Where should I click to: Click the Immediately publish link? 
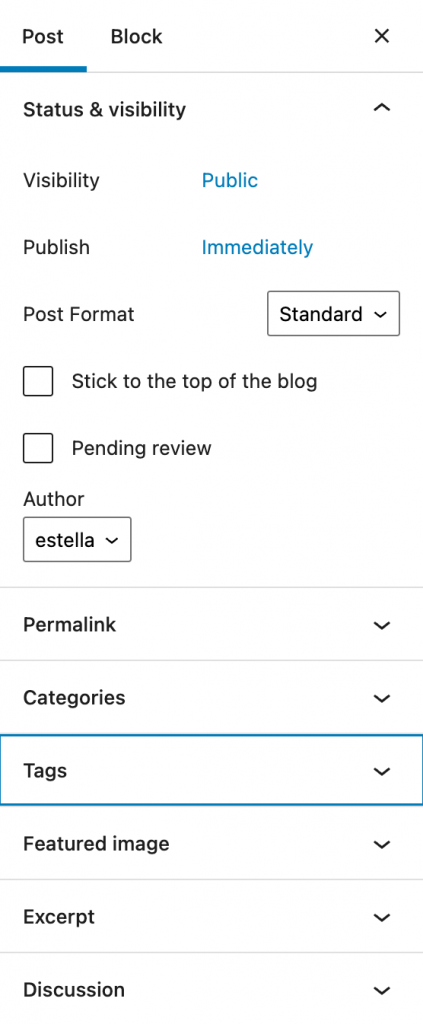257,248
